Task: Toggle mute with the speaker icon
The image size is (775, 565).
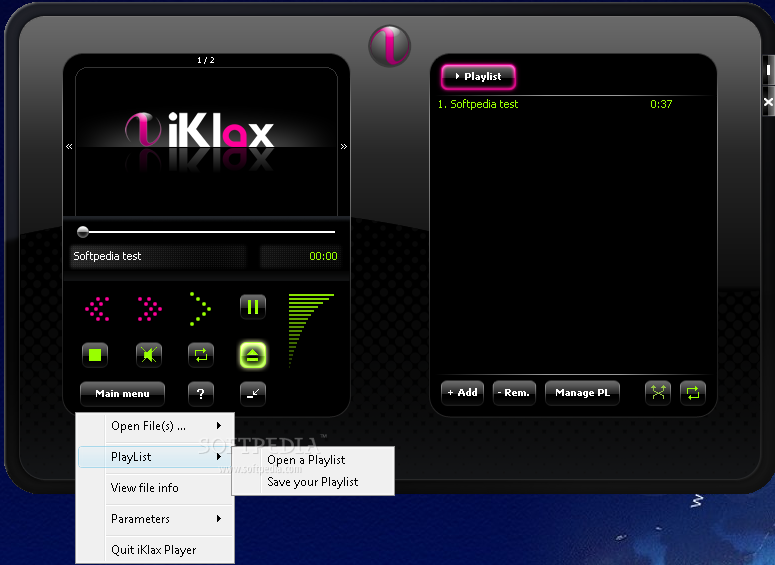Action: tap(149, 355)
